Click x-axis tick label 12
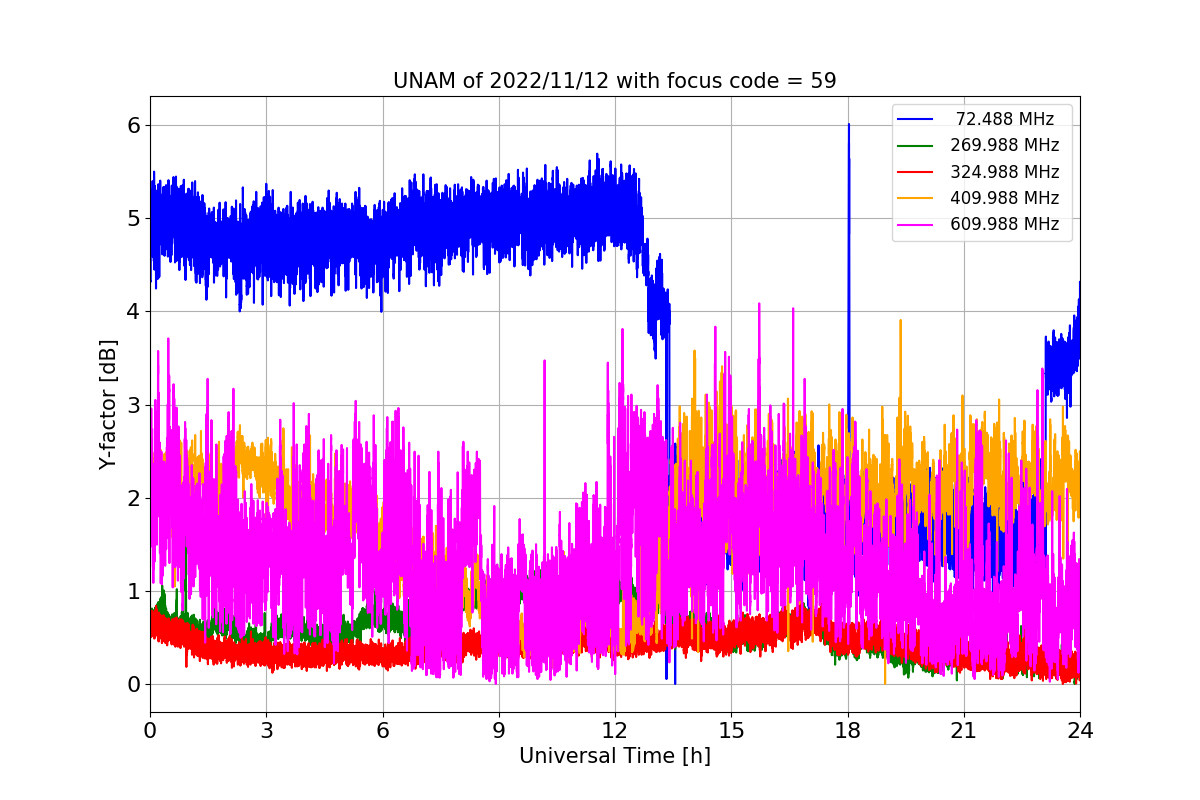The image size is (1200, 800). [615, 731]
